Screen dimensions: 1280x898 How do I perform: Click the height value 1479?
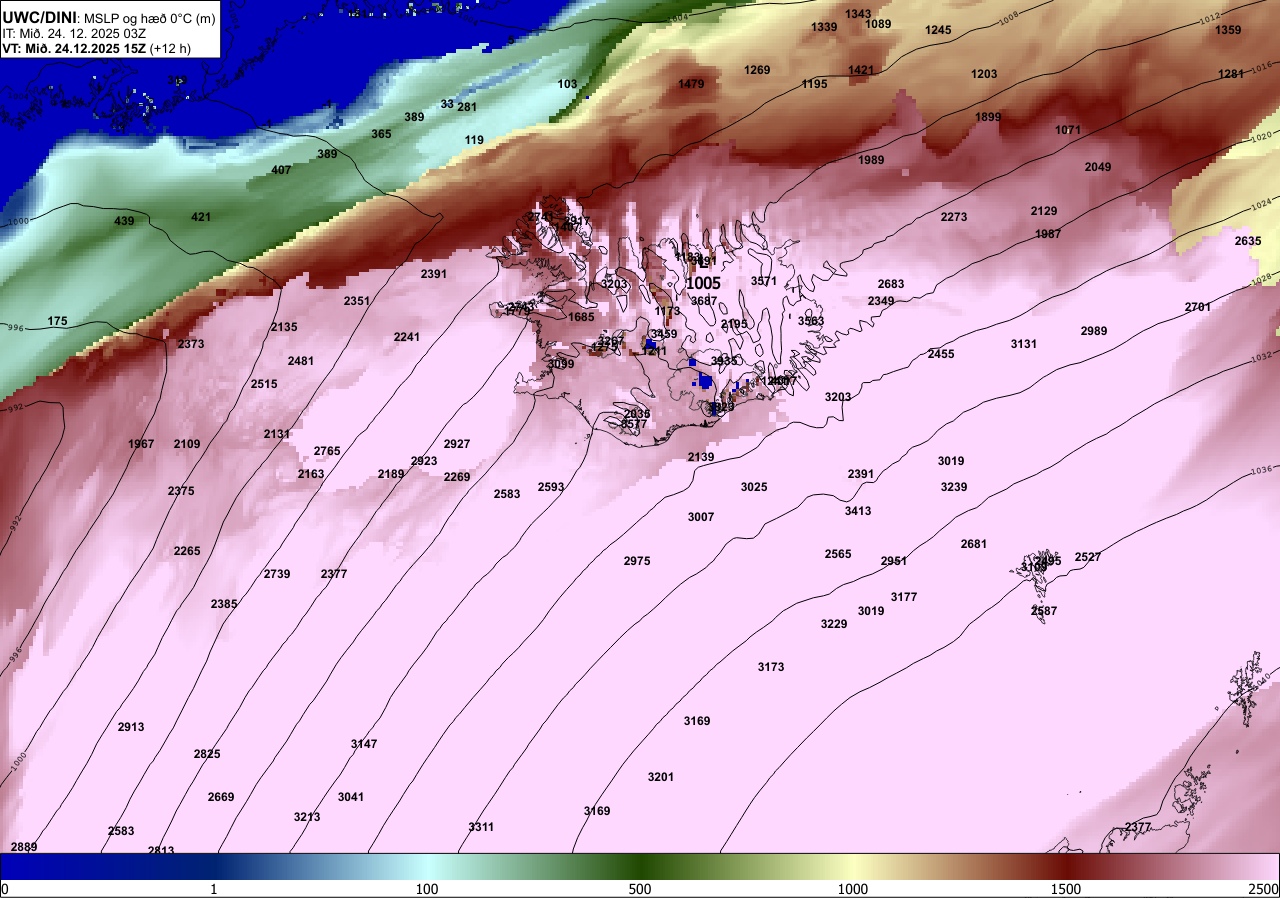(691, 84)
